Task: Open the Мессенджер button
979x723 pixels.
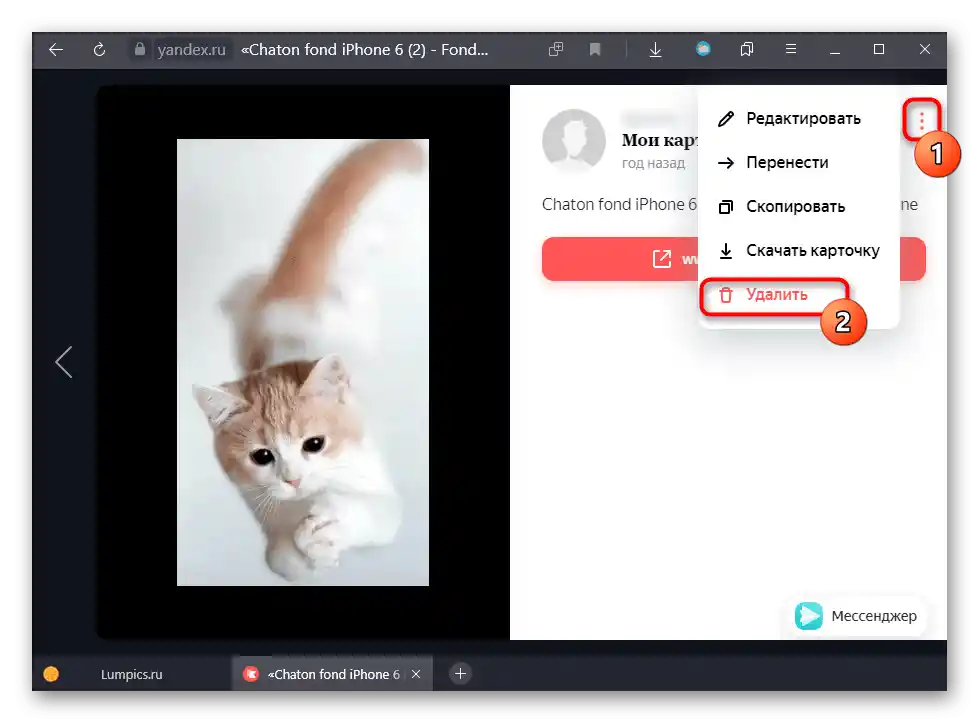Action: coord(855,616)
